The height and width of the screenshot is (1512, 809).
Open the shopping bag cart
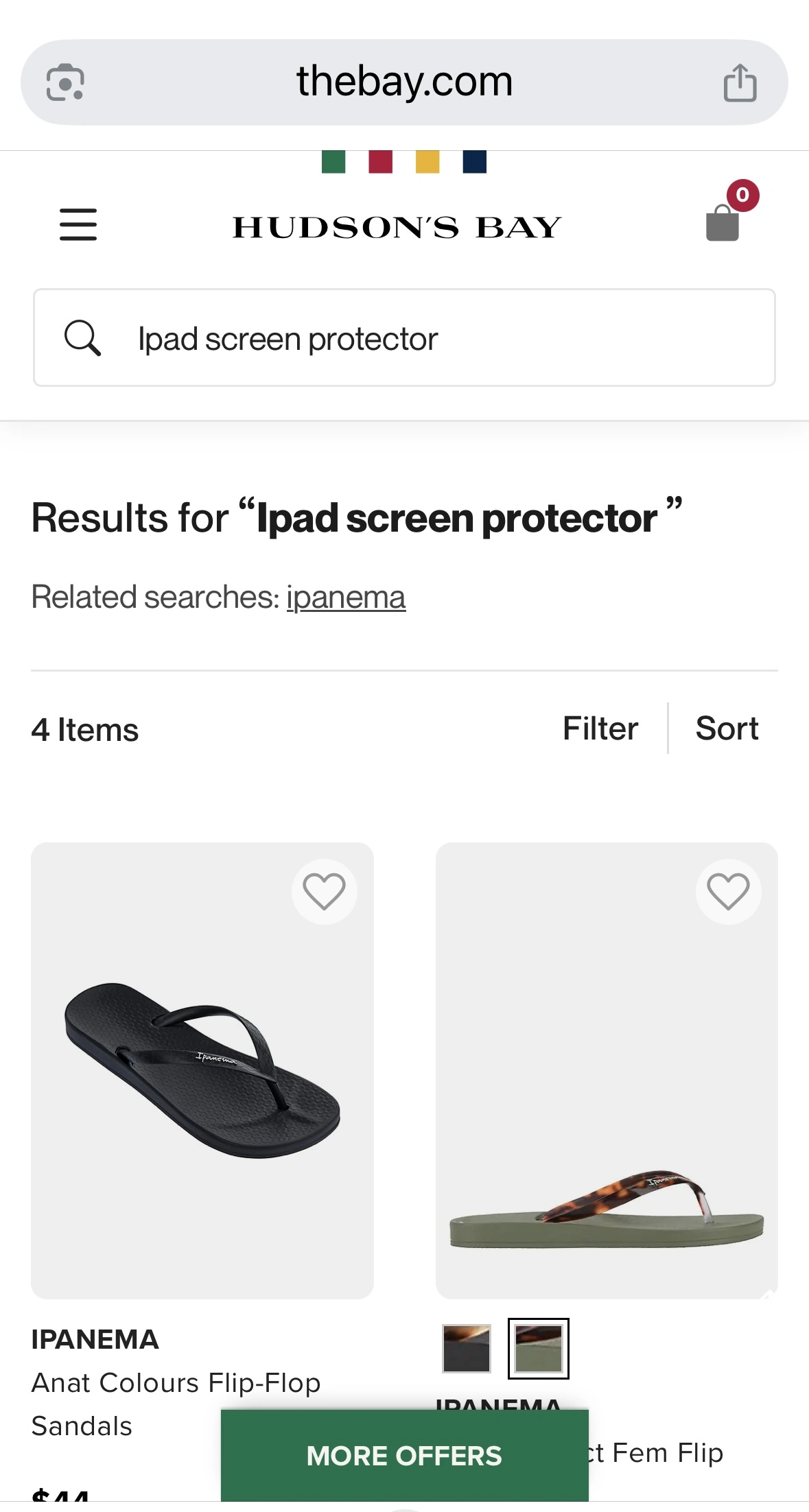click(723, 222)
